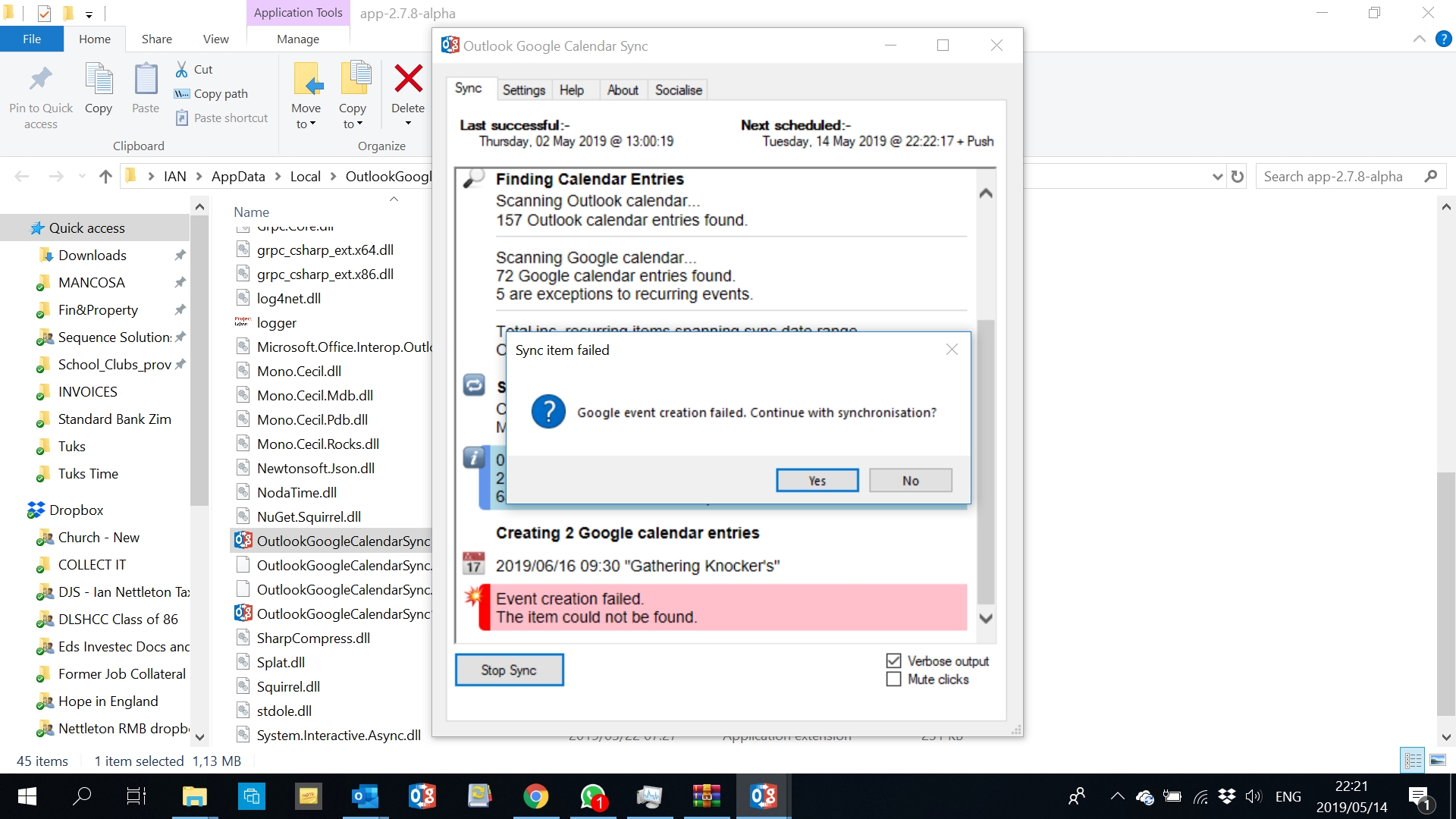Click navigation pane scroll down arrow
The width and height of the screenshot is (1456, 819).
[x=199, y=736]
